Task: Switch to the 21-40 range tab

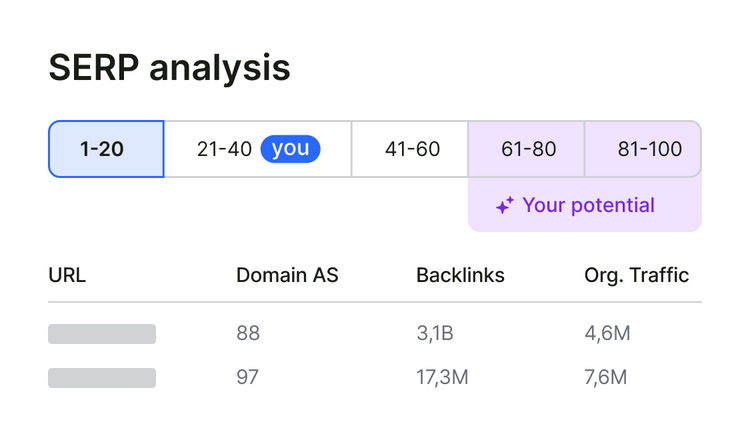Action: click(258, 149)
